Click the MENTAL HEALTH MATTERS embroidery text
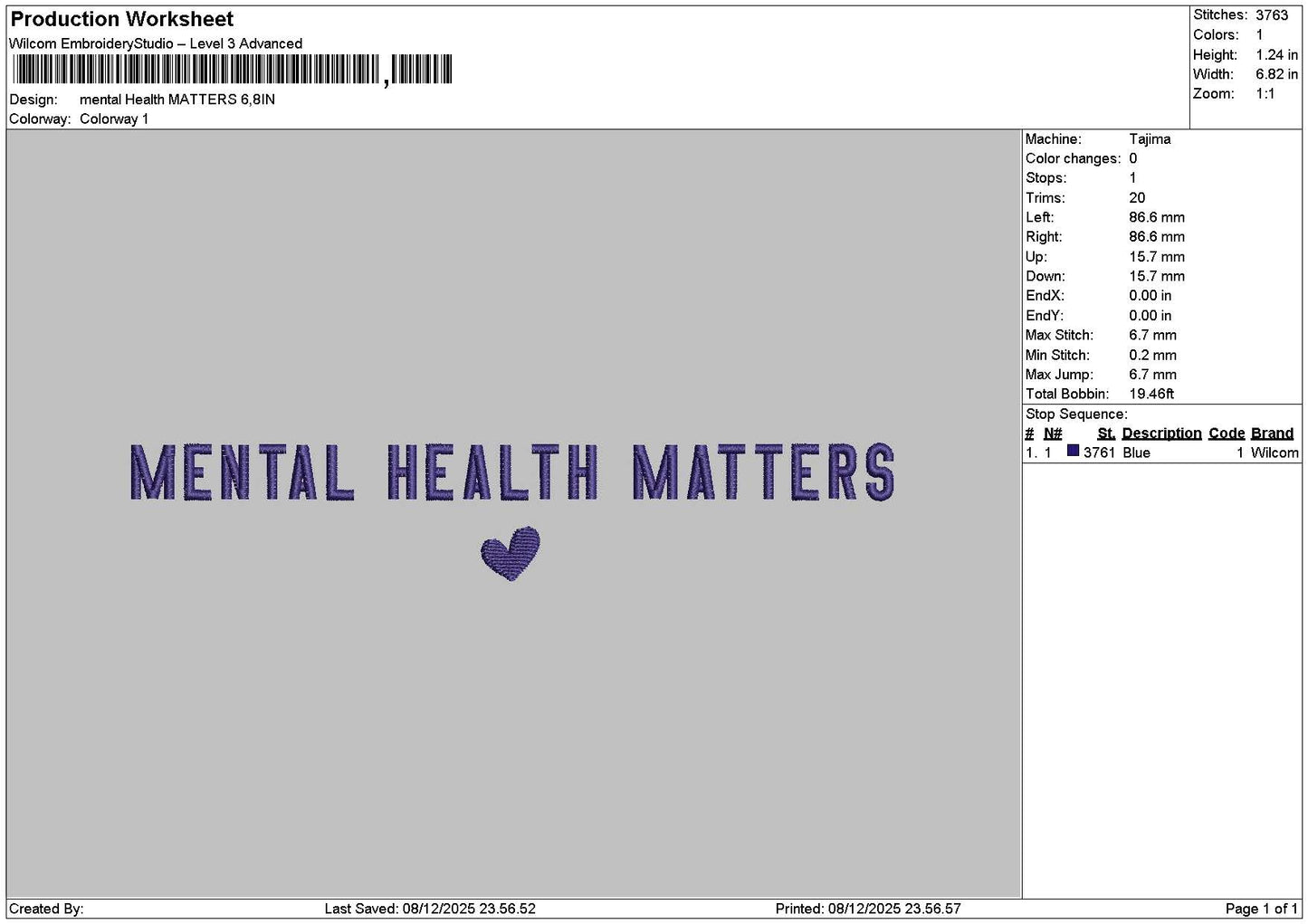1308x924 pixels. pos(512,472)
